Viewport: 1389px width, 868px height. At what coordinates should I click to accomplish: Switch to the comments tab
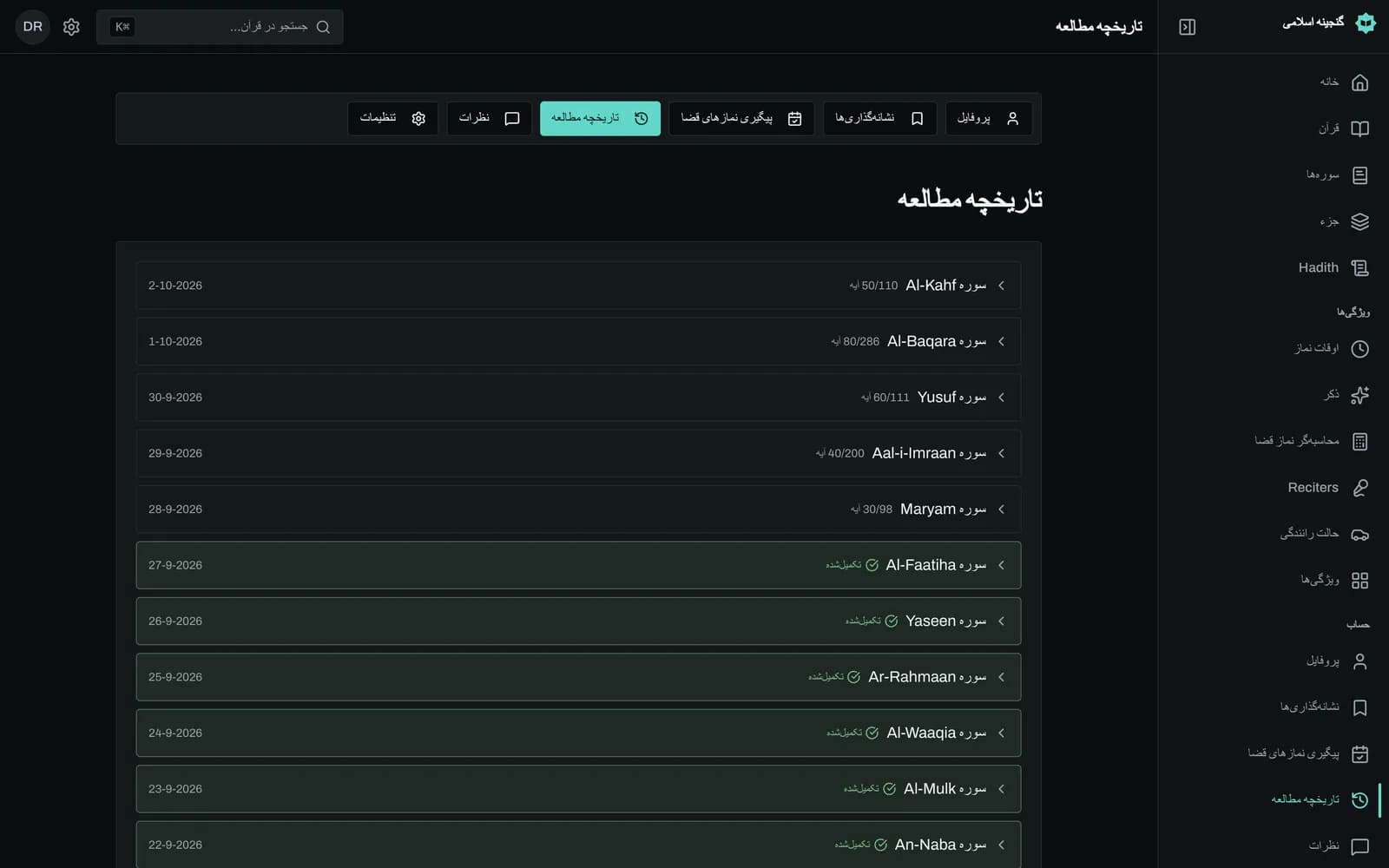point(489,118)
